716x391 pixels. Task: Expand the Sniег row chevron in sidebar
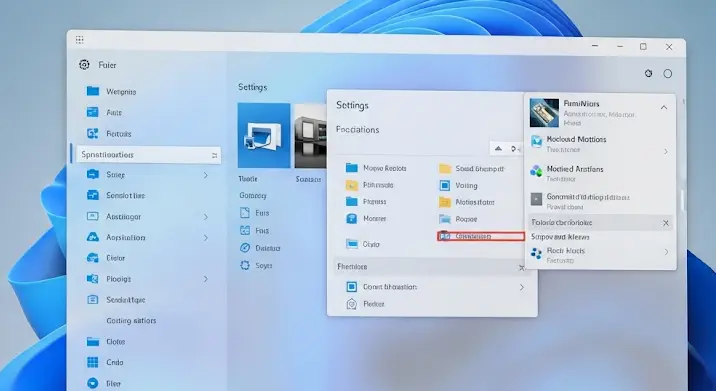click(x=205, y=175)
